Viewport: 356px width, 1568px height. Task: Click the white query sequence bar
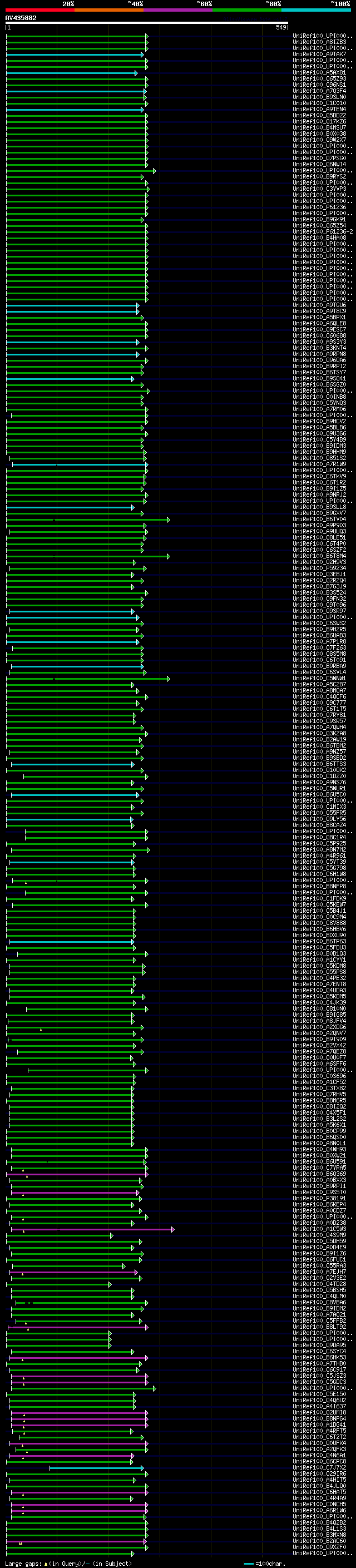(x=147, y=23)
